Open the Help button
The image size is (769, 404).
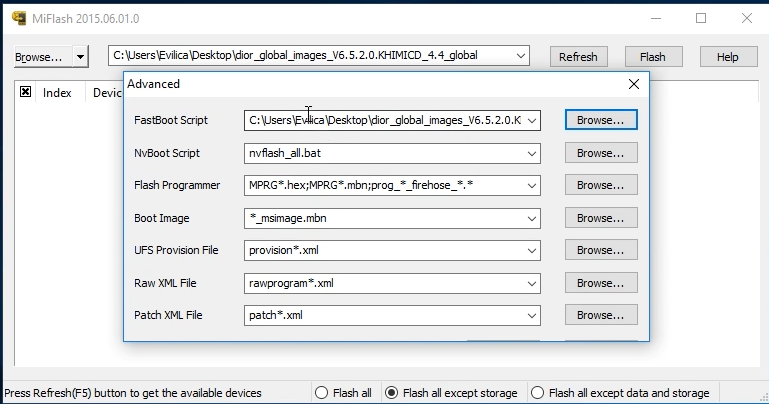728,57
